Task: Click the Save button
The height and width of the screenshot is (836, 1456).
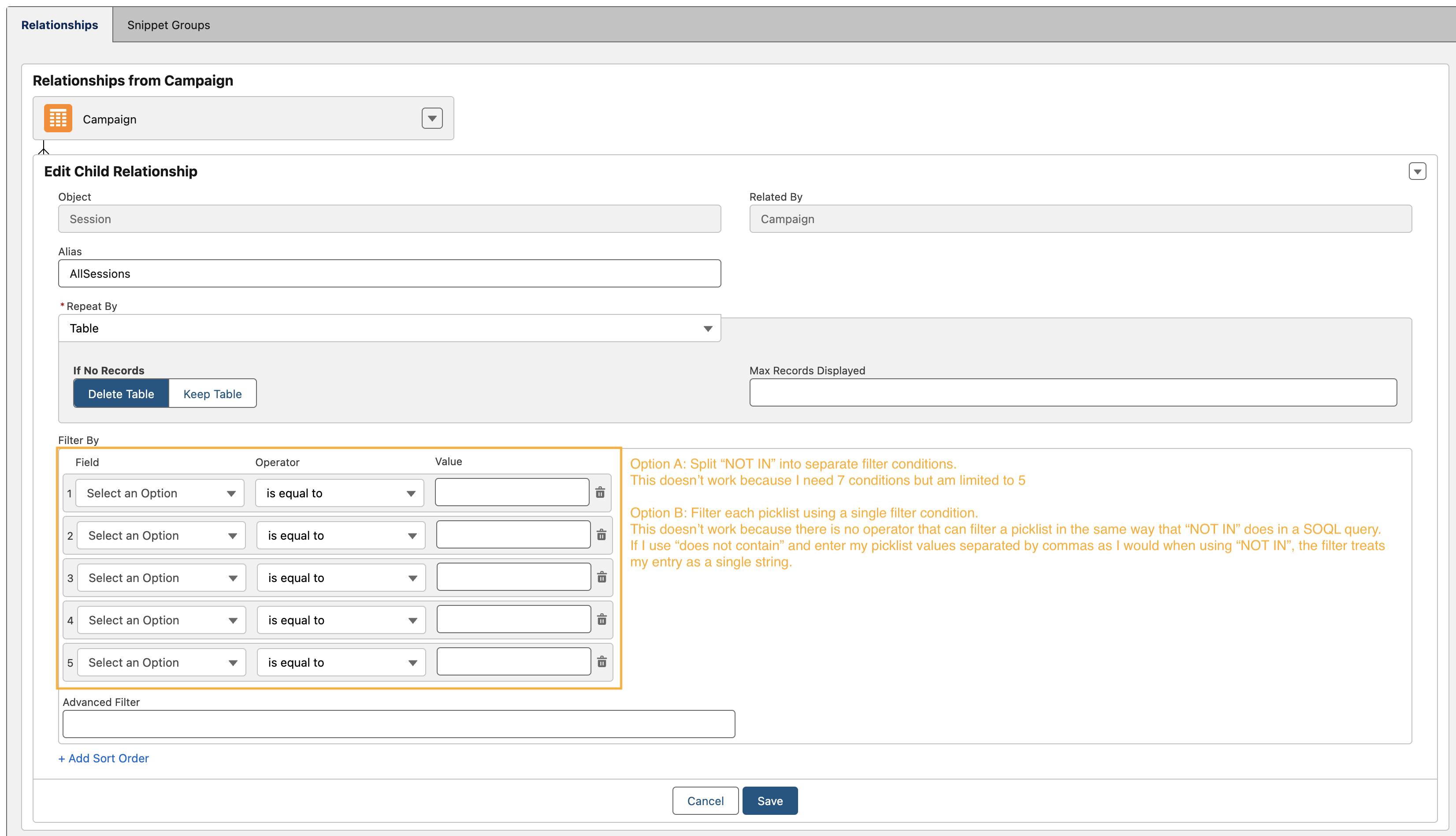Action: 769,801
